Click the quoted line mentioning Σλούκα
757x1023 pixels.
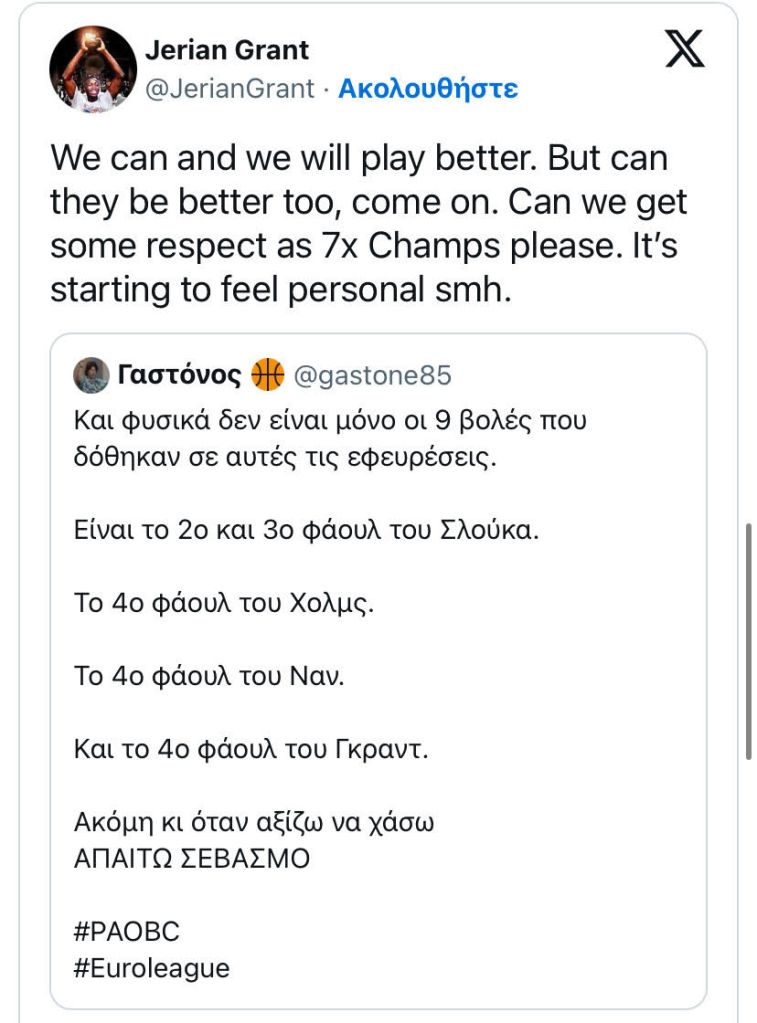pyautogui.click(x=306, y=530)
